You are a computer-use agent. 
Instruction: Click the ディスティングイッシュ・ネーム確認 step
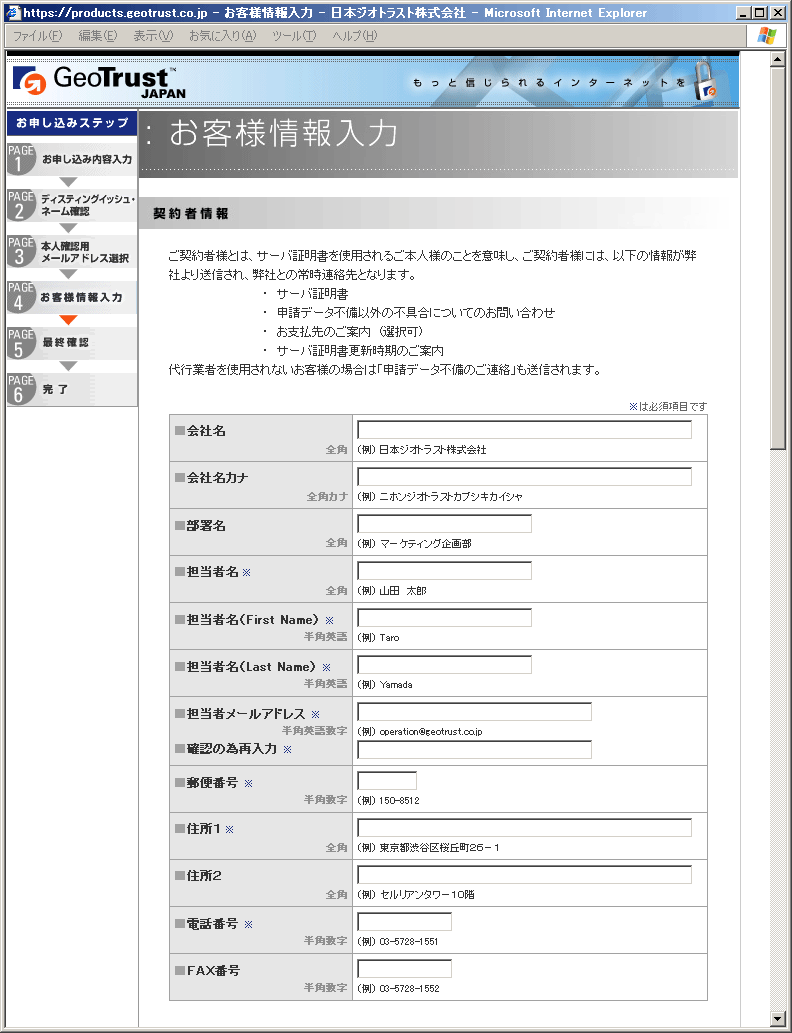point(88,205)
